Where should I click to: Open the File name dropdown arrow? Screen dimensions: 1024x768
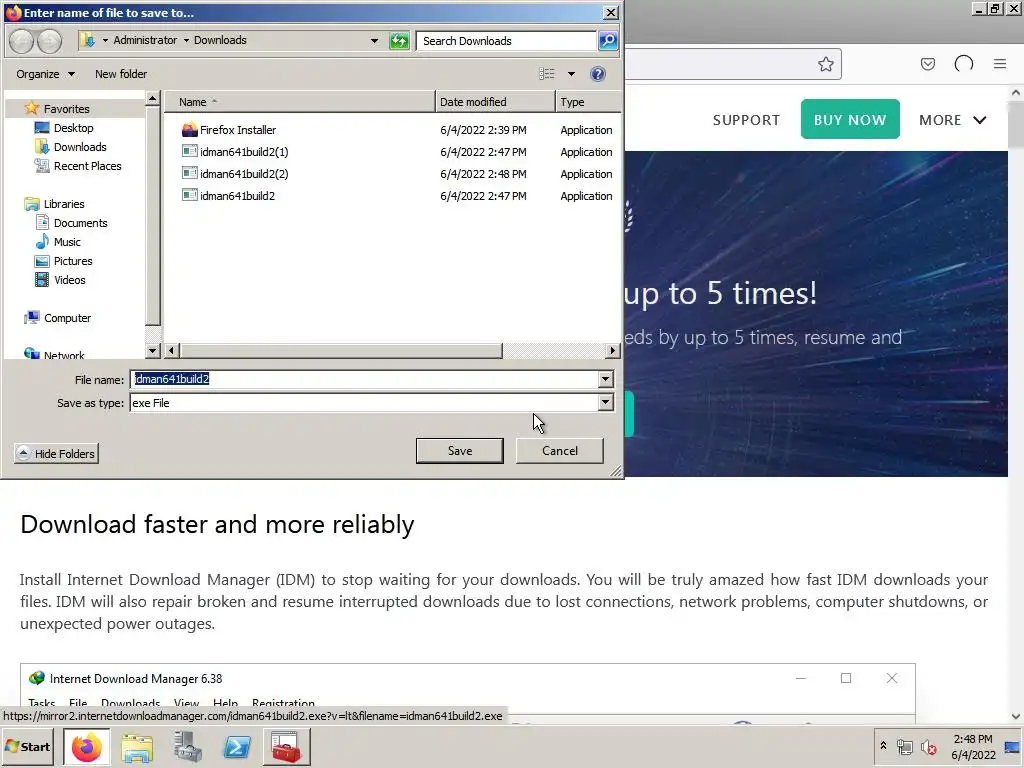click(605, 379)
